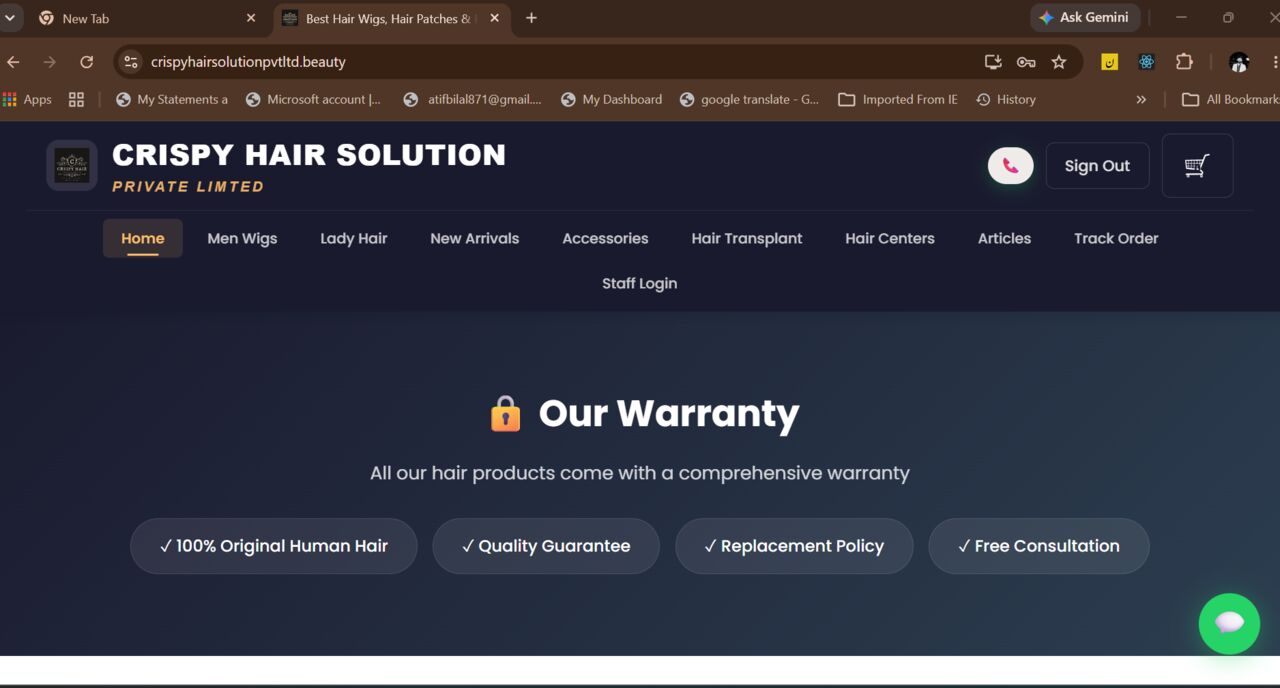Open the React Developer Tools extension icon

coord(1147,62)
